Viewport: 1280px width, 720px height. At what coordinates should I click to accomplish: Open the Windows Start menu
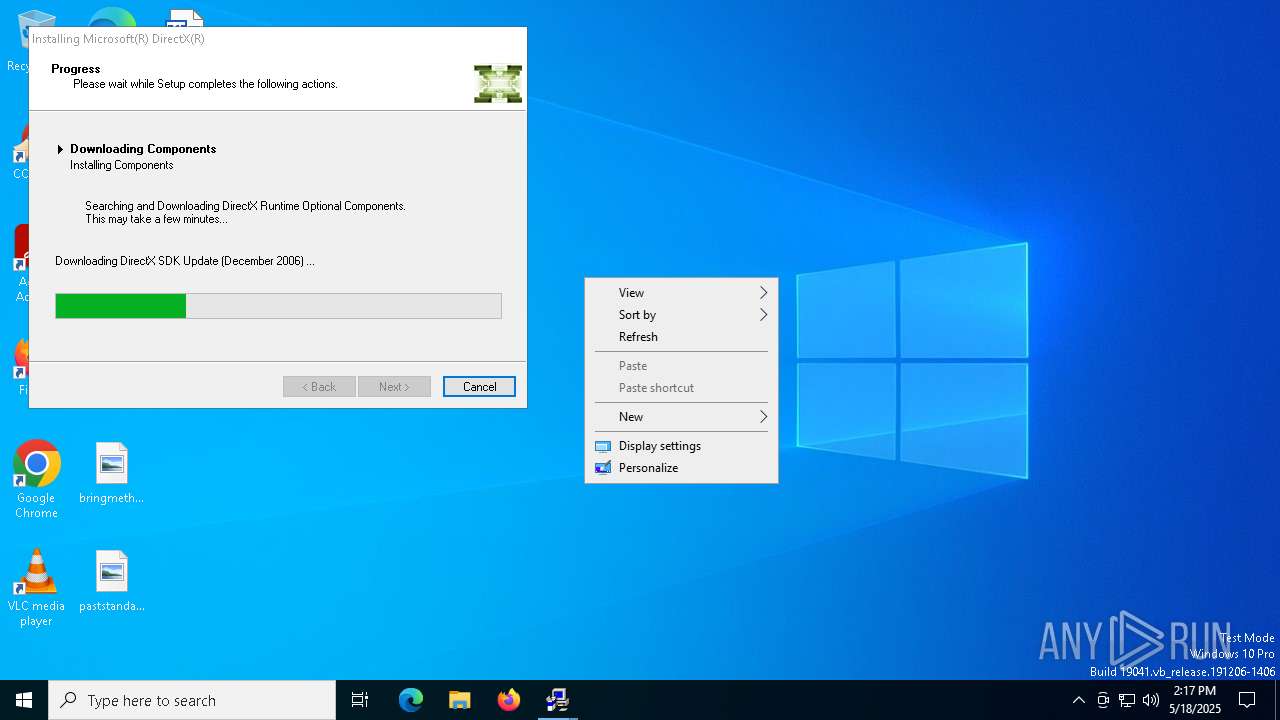point(24,700)
